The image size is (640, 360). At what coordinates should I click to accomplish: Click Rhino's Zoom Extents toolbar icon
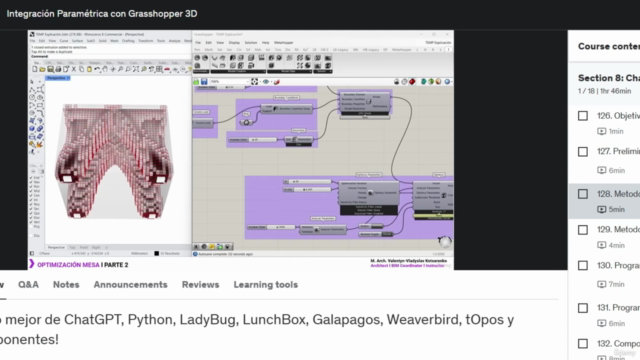click(x=136, y=69)
